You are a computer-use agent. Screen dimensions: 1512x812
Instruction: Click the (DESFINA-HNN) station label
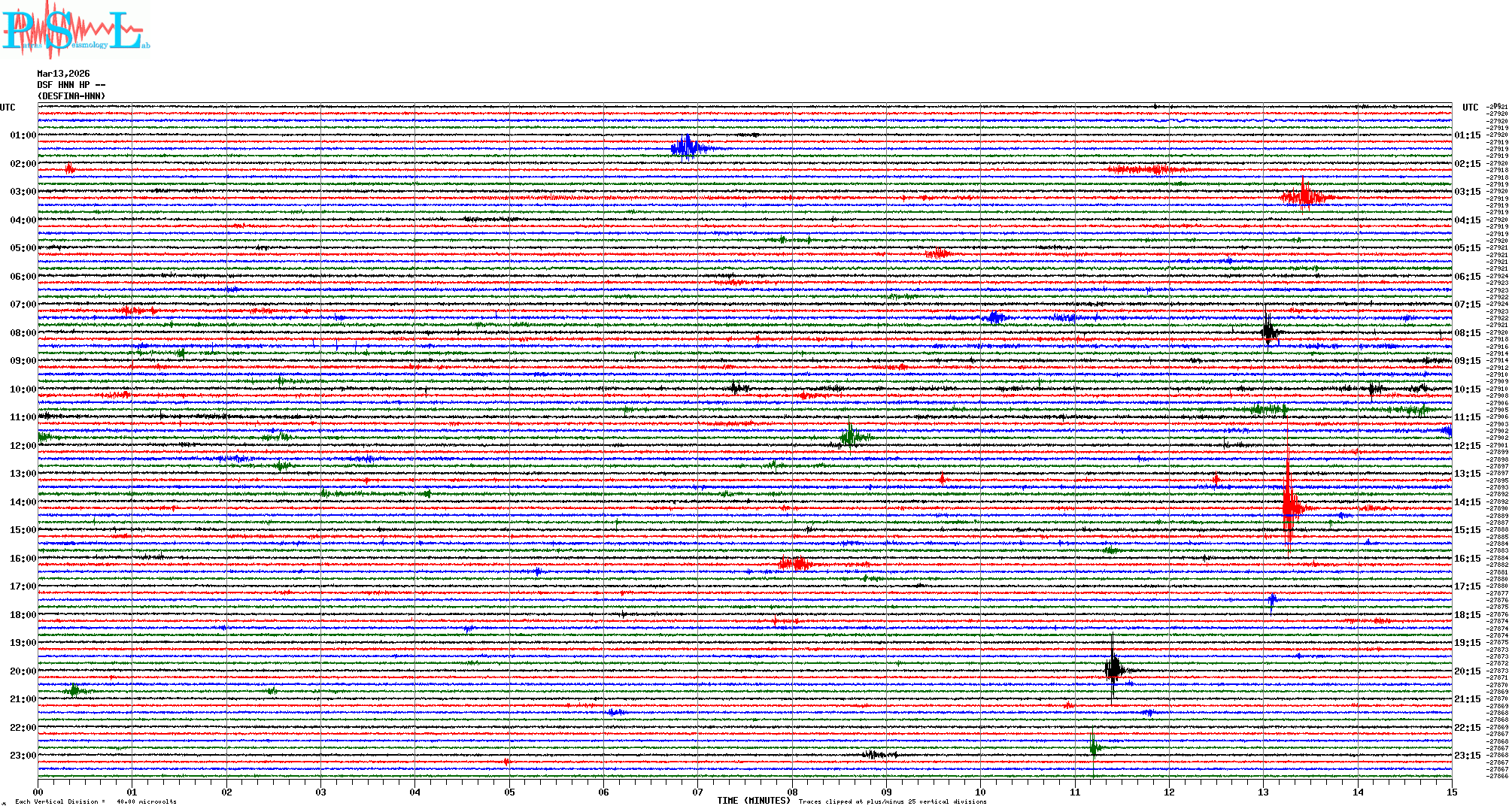click(71, 96)
